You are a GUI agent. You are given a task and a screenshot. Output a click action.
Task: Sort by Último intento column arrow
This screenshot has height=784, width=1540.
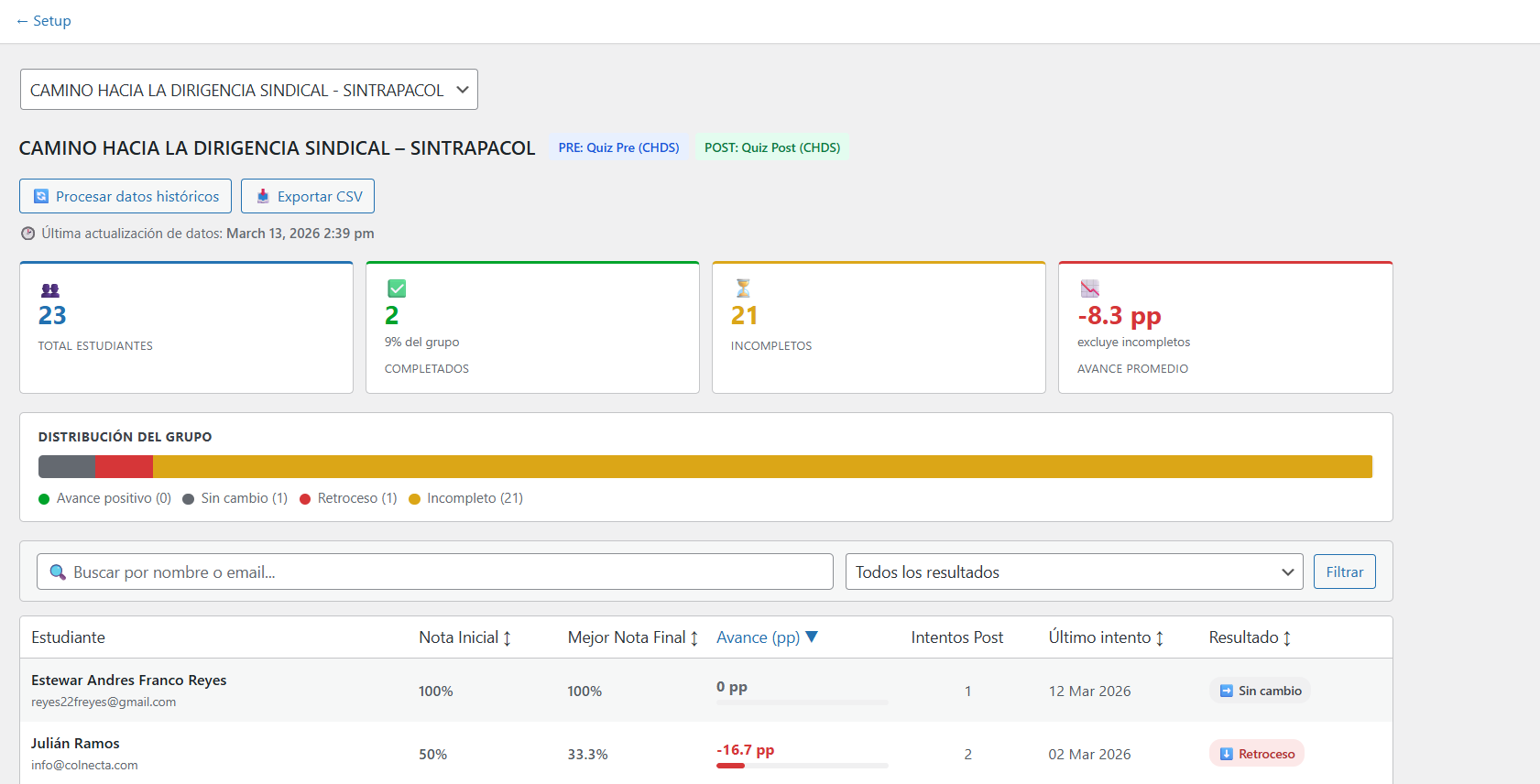pyautogui.click(x=1160, y=638)
